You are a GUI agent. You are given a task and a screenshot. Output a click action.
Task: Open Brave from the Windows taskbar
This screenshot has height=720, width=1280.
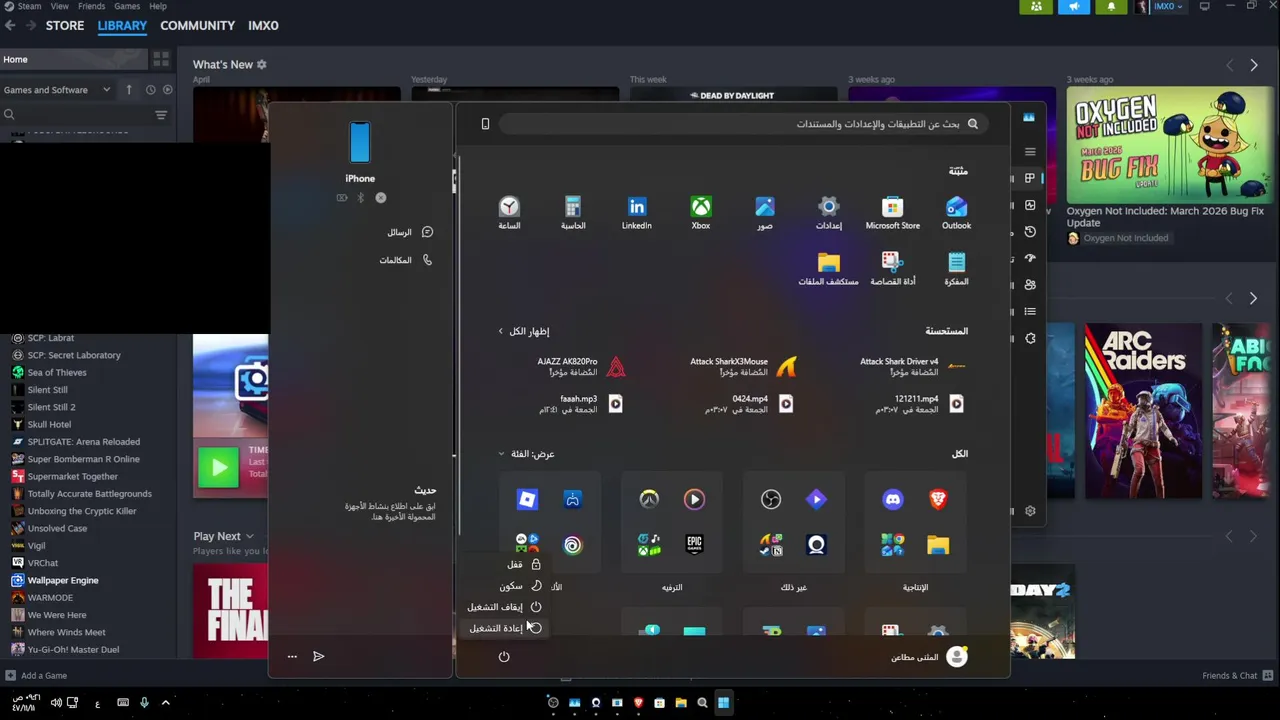[x=638, y=703]
